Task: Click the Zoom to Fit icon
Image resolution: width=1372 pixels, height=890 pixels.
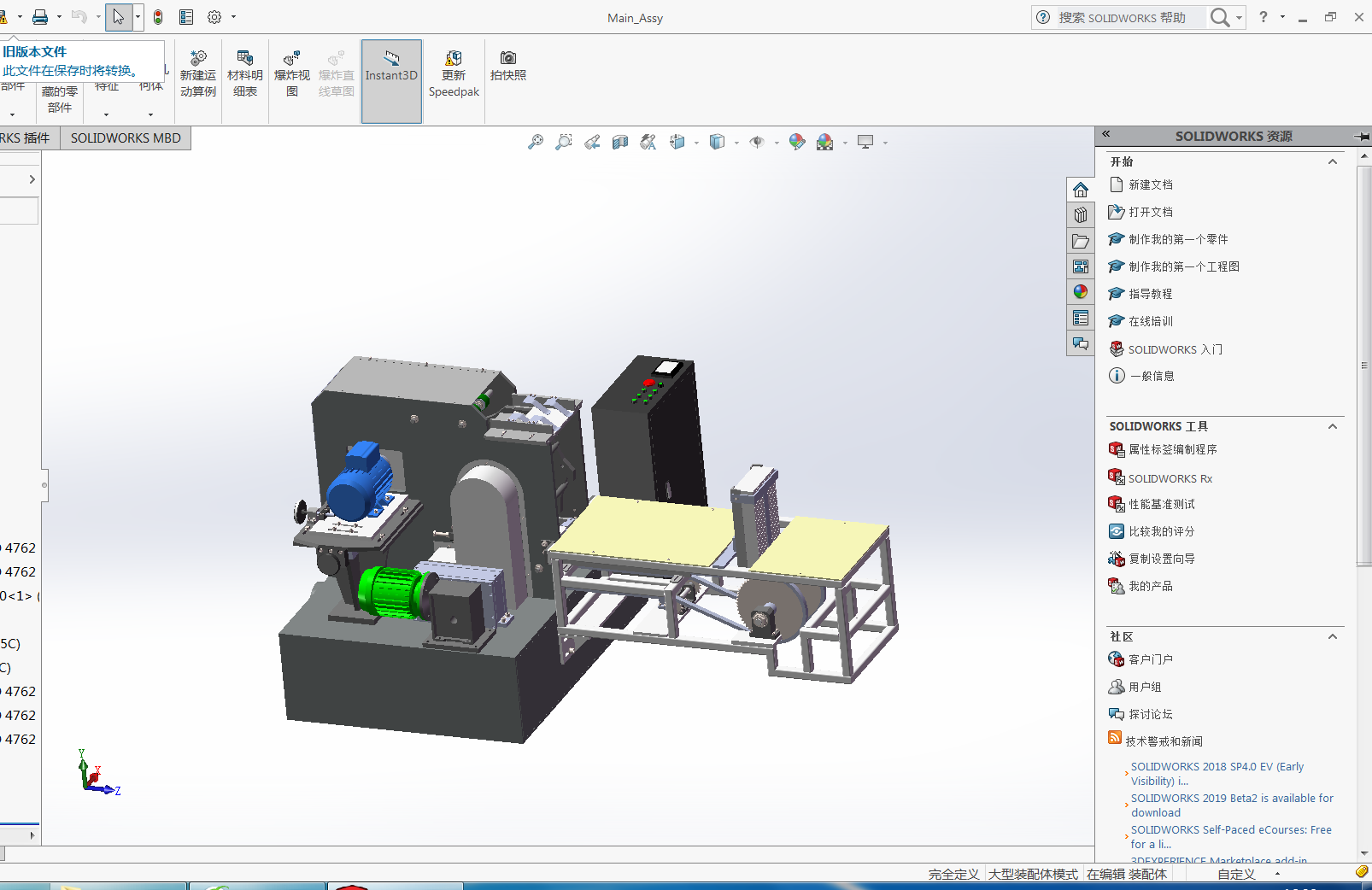Action: click(x=536, y=142)
